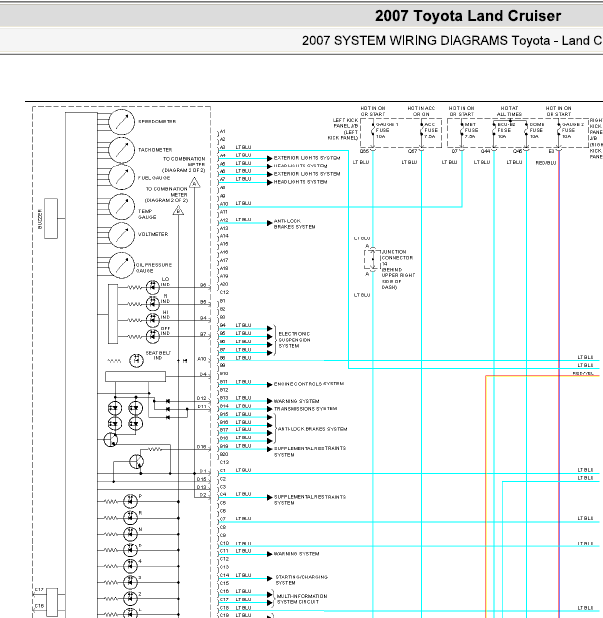
Task: Click the Voltmeter gauge symbol
Action: [121, 235]
